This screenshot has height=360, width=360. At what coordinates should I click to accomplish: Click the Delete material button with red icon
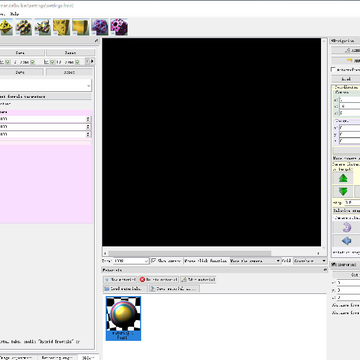click(159, 280)
